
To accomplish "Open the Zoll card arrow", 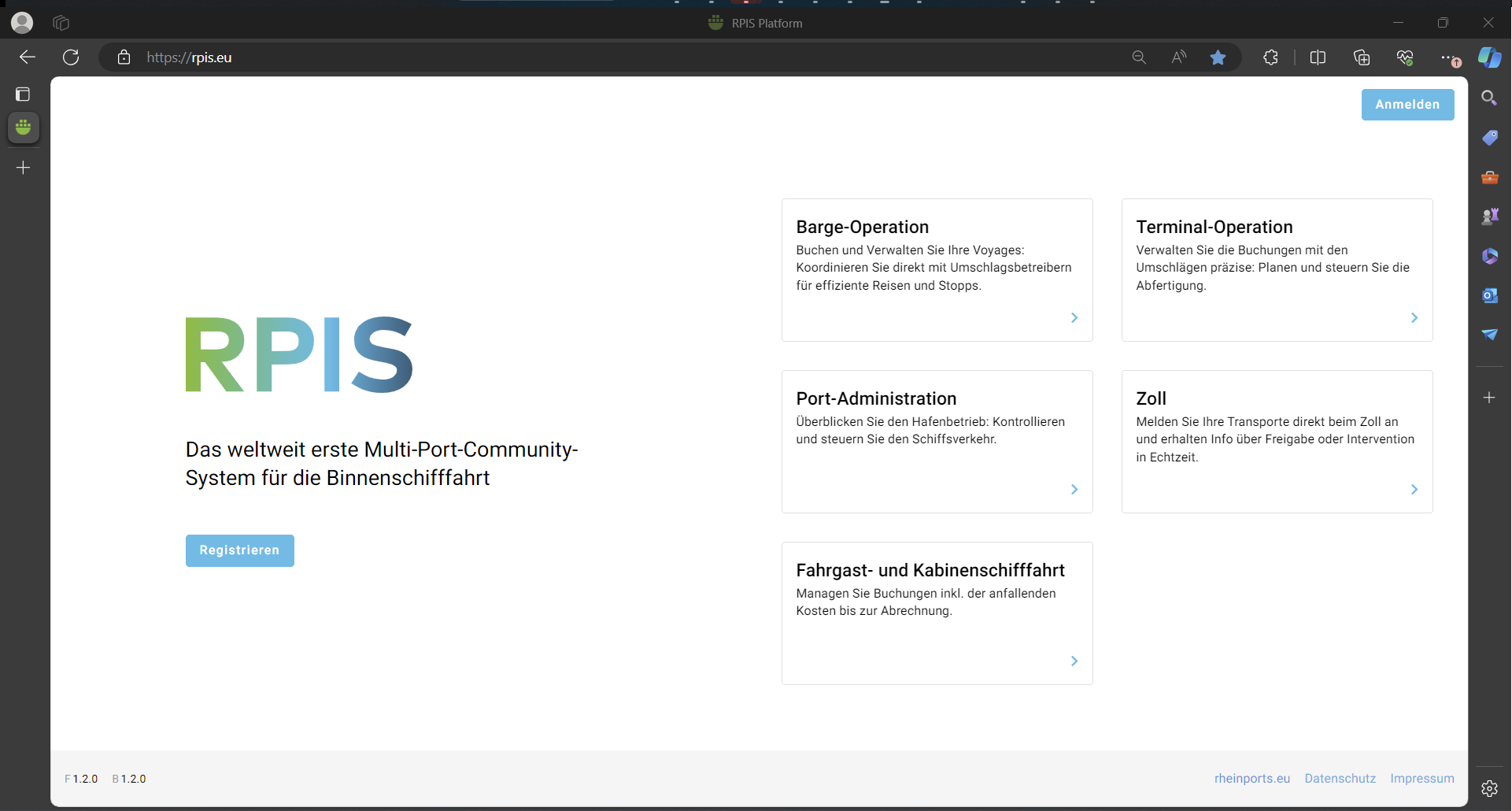I will (1414, 490).
